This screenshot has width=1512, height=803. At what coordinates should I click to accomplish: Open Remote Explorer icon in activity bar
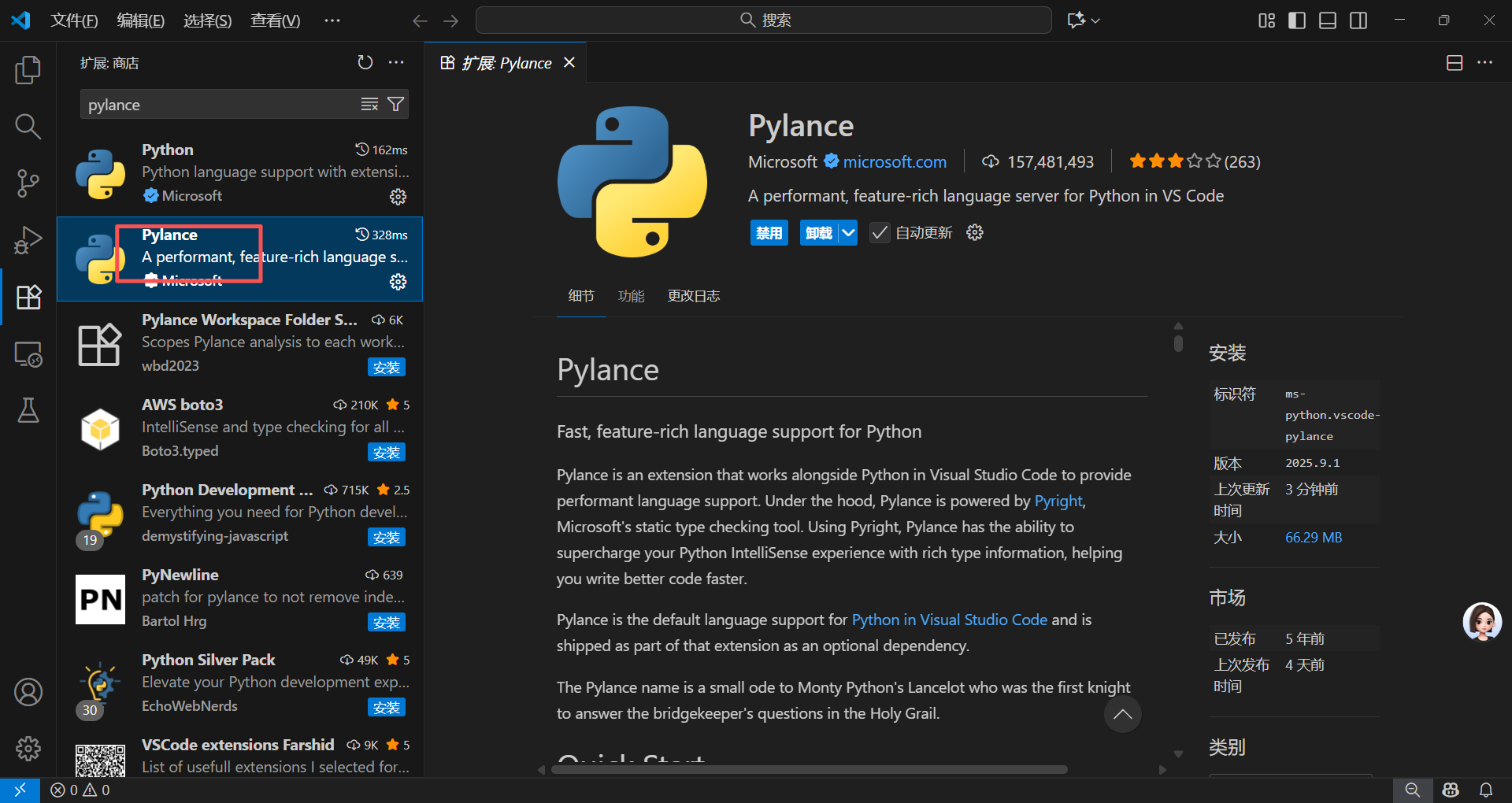pyautogui.click(x=28, y=353)
